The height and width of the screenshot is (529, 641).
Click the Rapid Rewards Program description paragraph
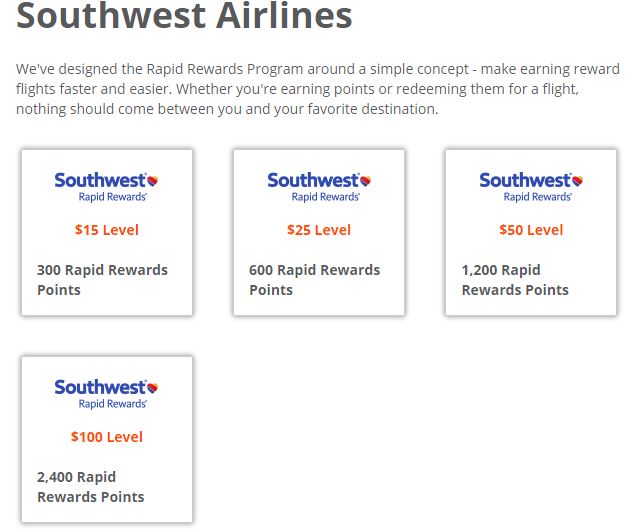click(x=318, y=89)
